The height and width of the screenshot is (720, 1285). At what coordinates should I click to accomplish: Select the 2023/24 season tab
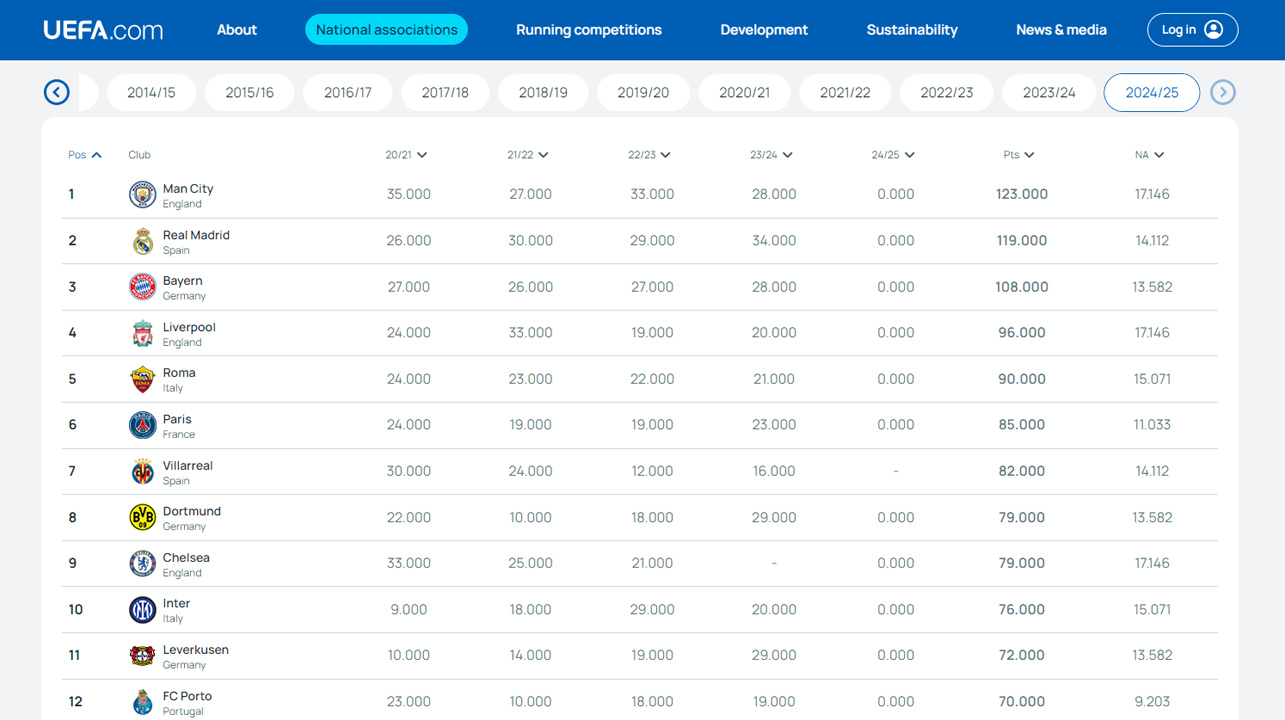[1049, 92]
